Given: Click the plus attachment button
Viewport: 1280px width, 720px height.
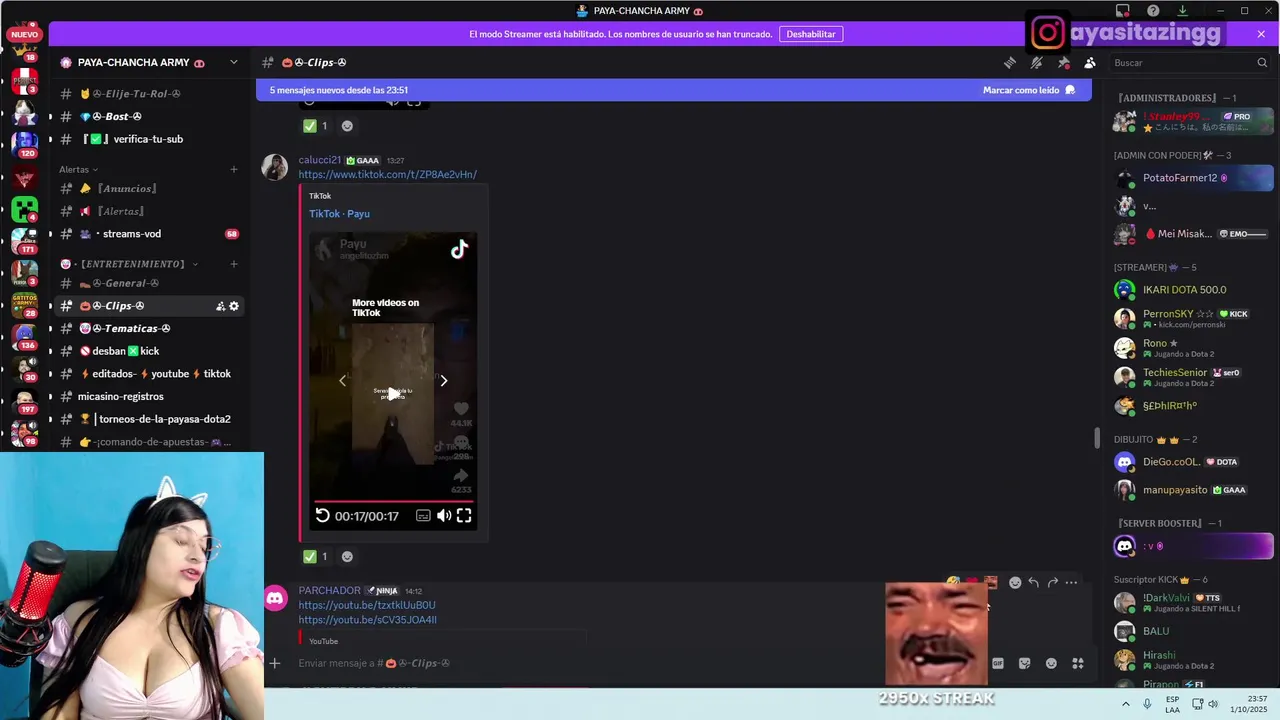Looking at the screenshot, I should coord(275,663).
